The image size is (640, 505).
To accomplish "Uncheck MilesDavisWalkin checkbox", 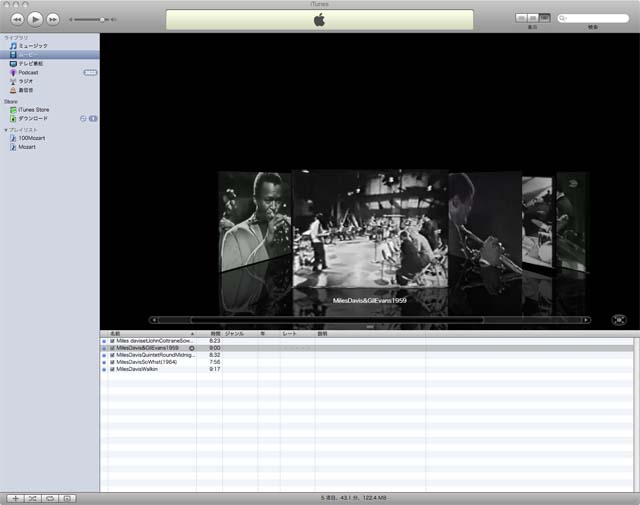I will point(112,369).
